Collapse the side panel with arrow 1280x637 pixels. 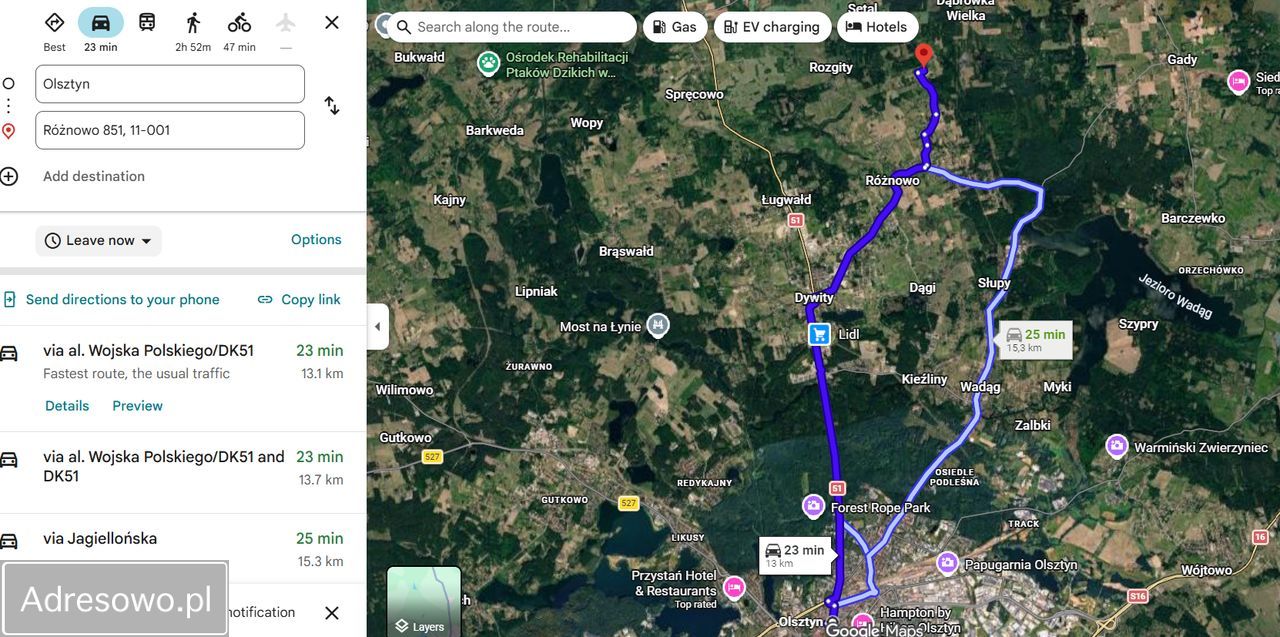tap(378, 327)
